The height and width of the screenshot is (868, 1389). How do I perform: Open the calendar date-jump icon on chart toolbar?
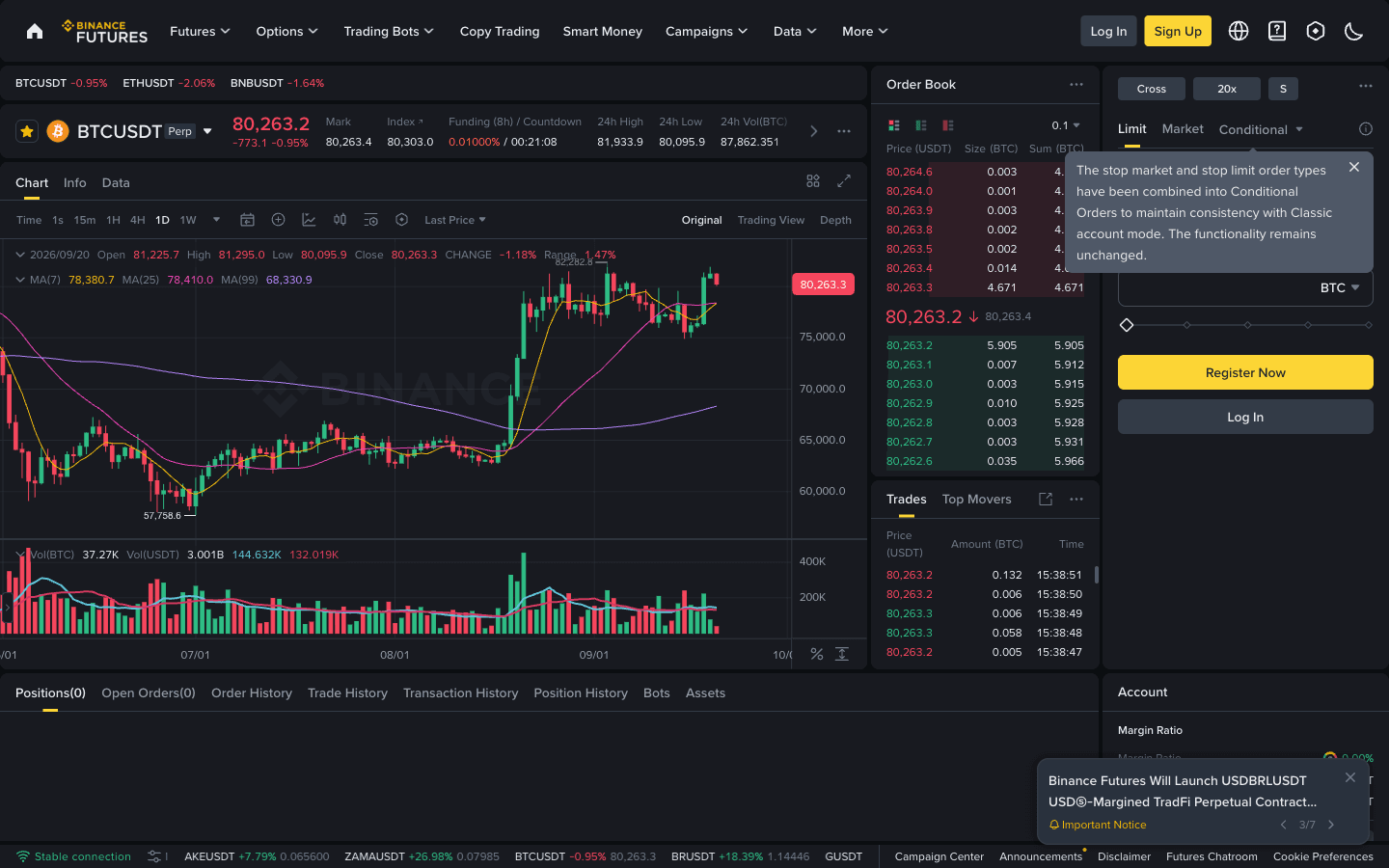247,220
